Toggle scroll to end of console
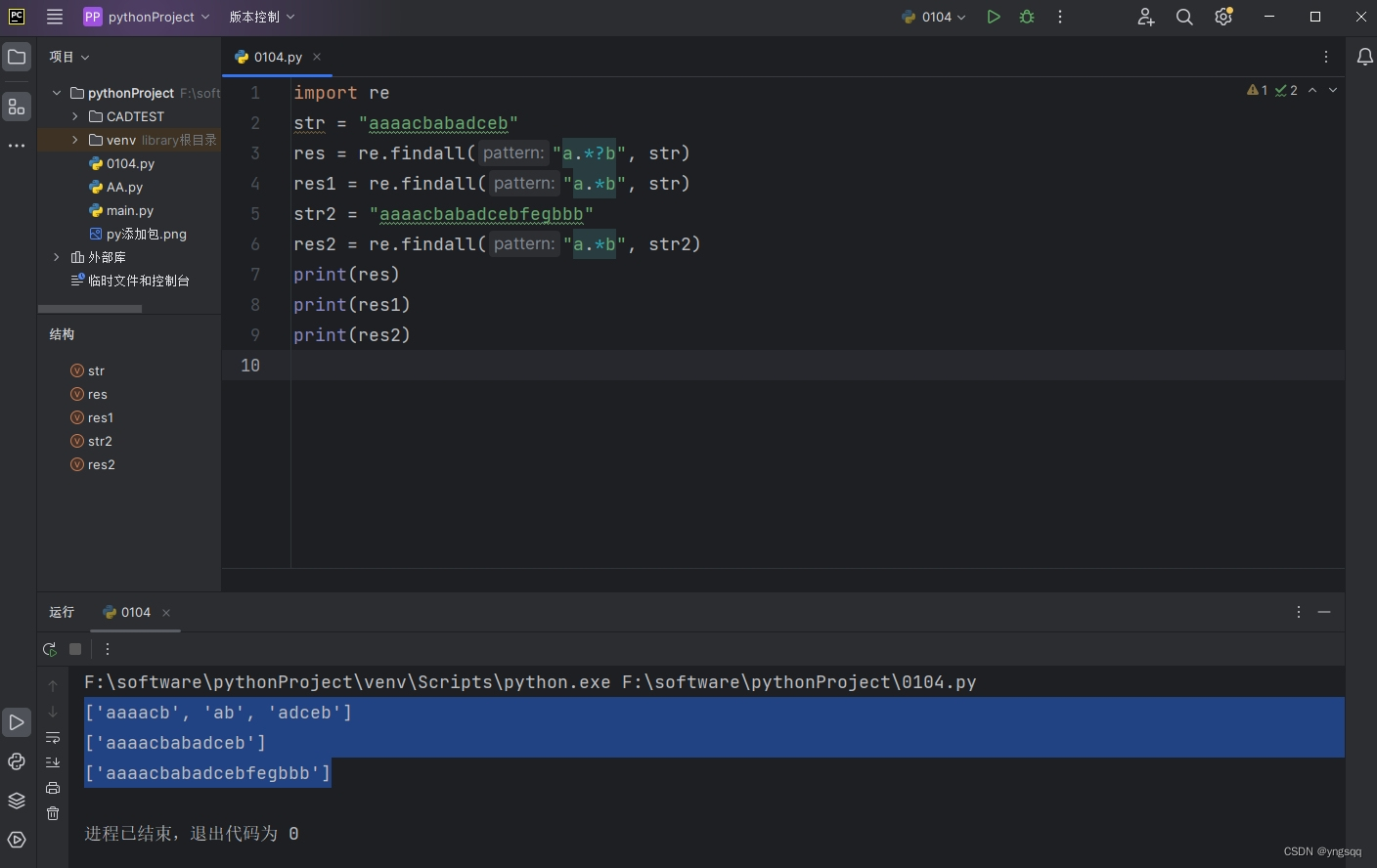The height and width of the screenshot is (868, 1377). 53,762
